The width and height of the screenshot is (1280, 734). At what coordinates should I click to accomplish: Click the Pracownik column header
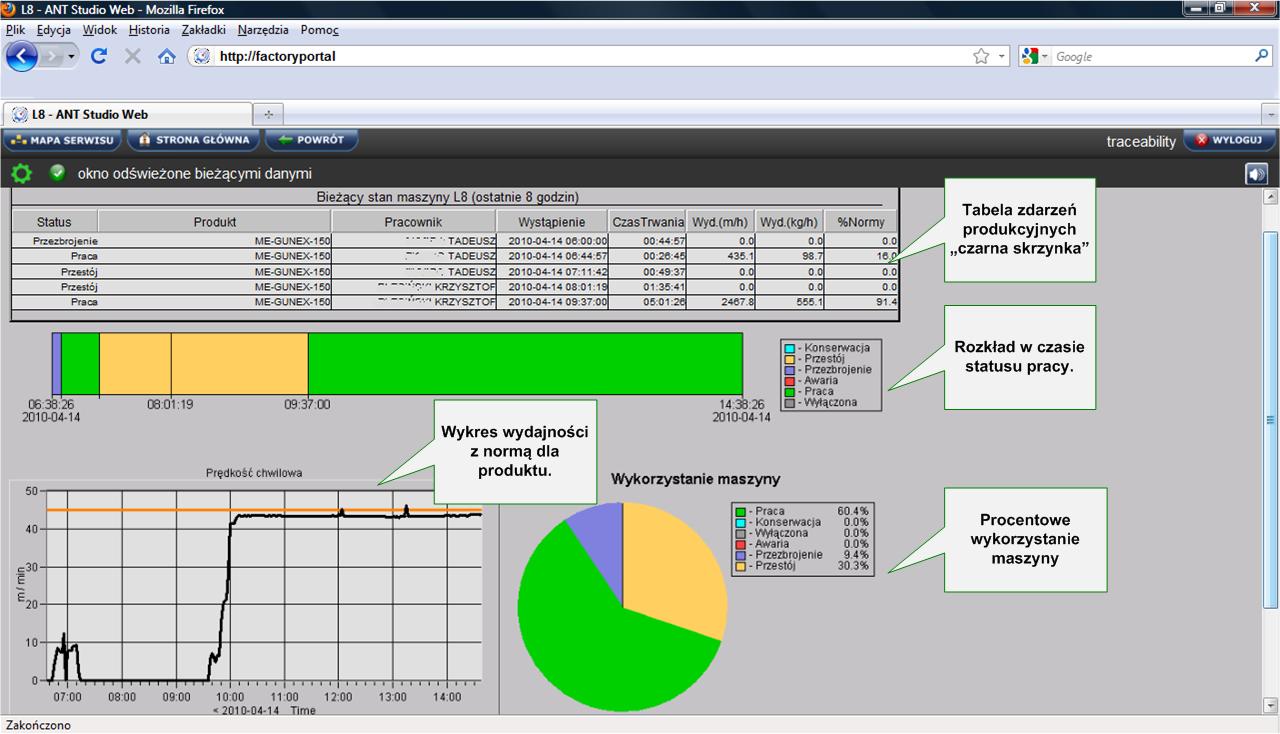414,222
